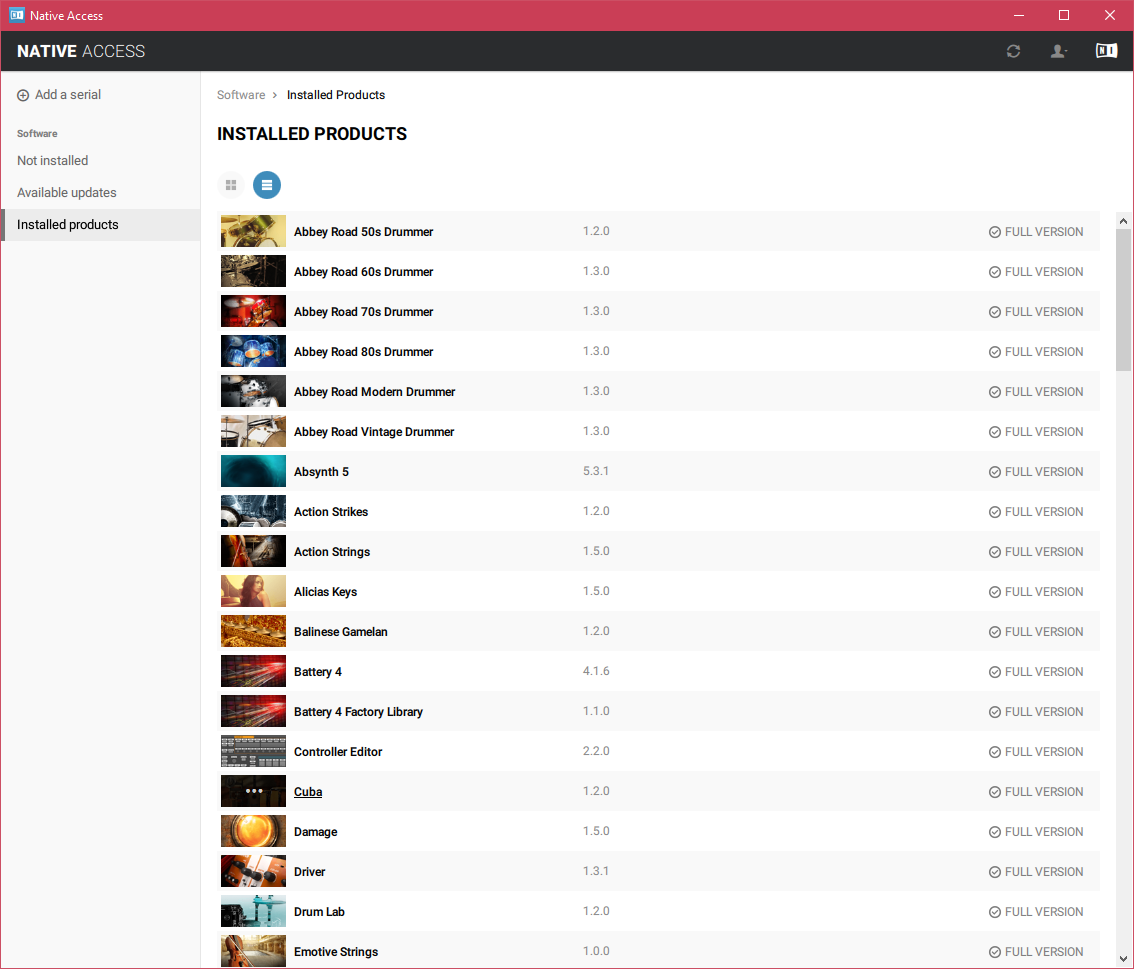Viewport: 1134px width, 969px height.
Task: Select the Abbey Road 50s Drummer name
Action: 363,232
